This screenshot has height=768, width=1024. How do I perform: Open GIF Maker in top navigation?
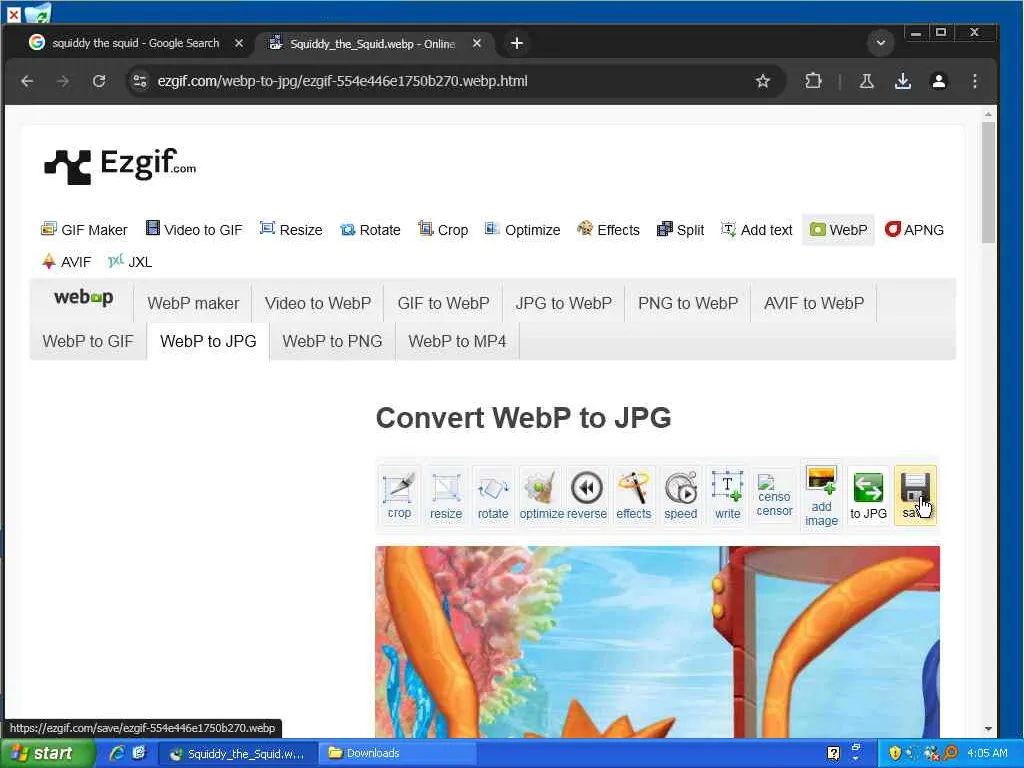84,230
